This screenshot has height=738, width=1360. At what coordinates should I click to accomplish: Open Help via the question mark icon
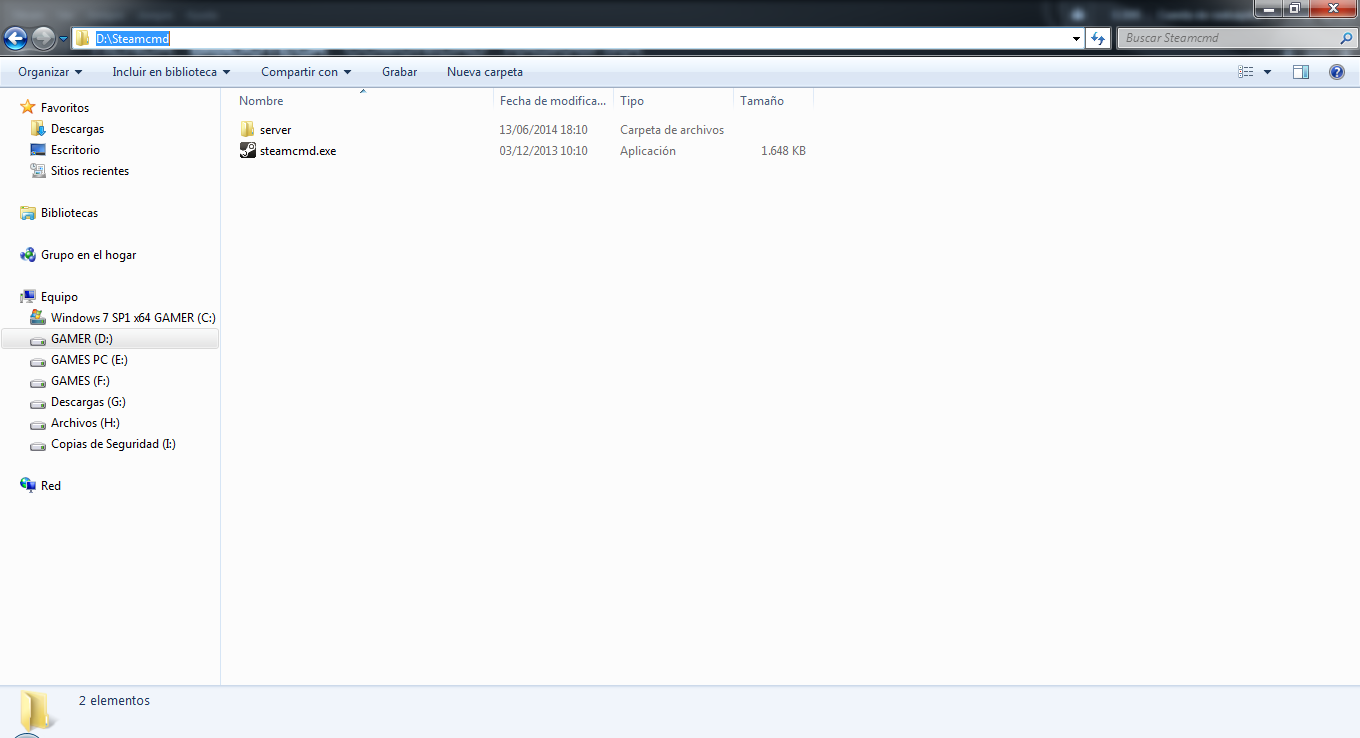click(1337, 72)
